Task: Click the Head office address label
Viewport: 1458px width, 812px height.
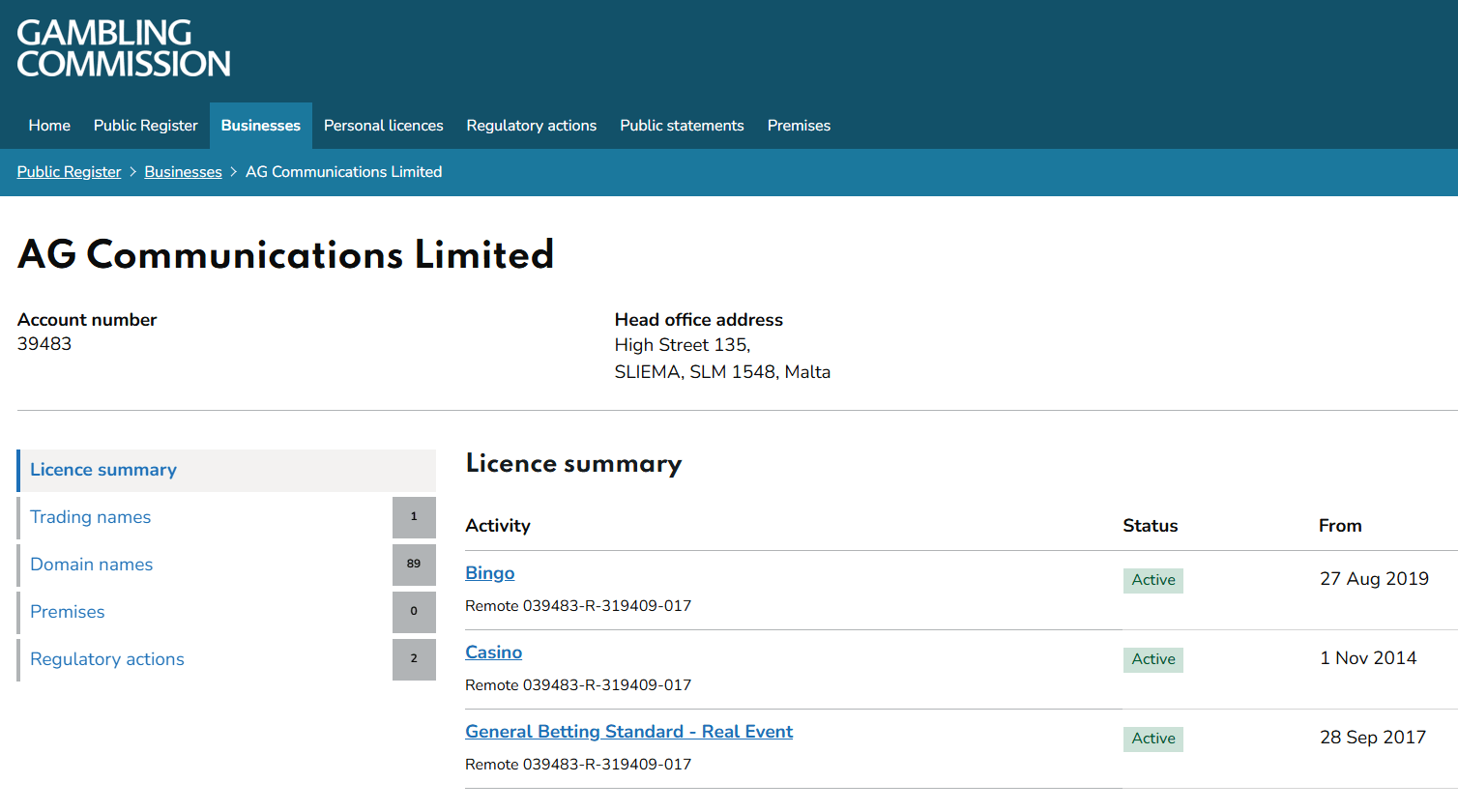Action: [699, 320]
